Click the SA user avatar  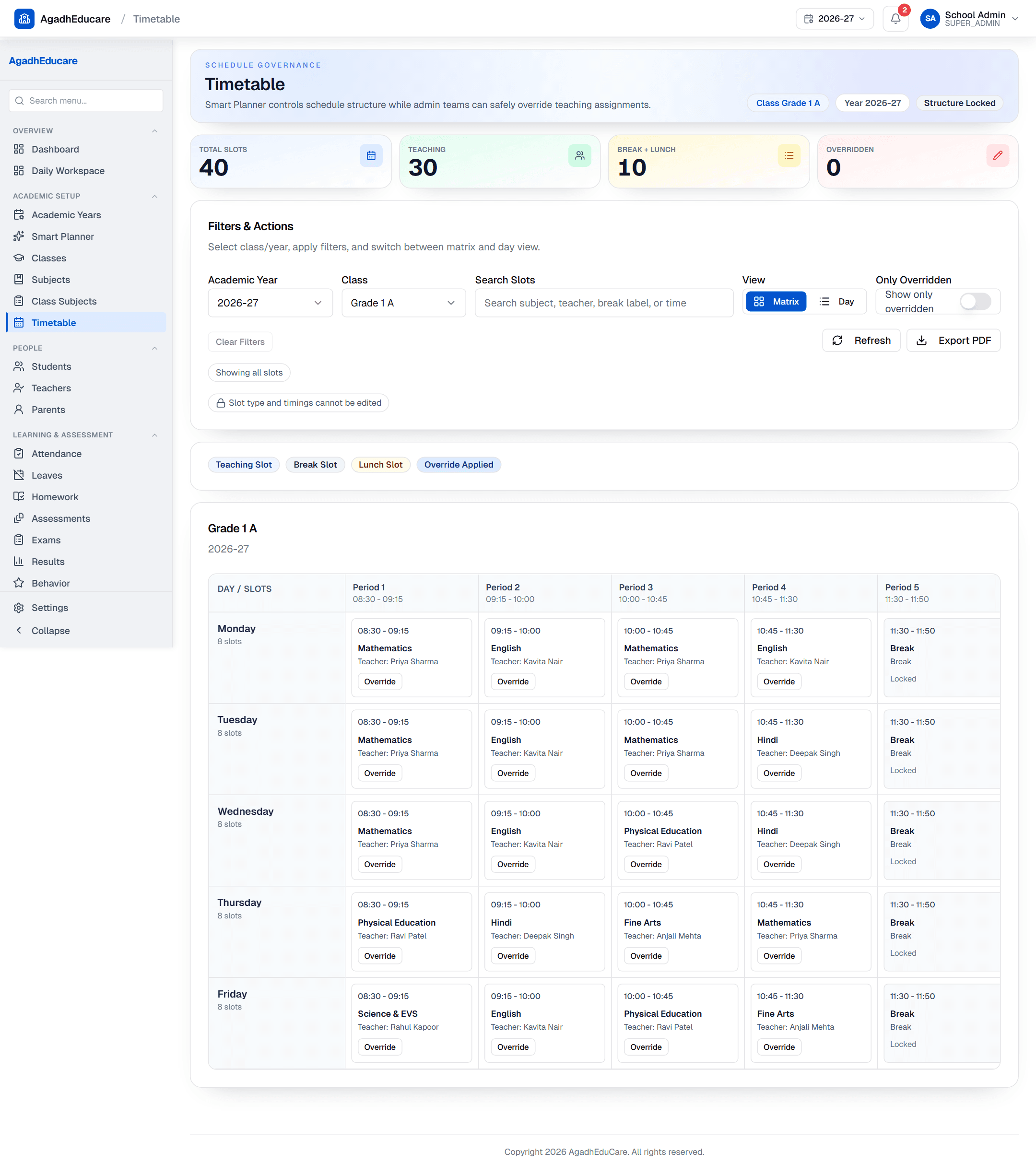(x=930, y=18)
